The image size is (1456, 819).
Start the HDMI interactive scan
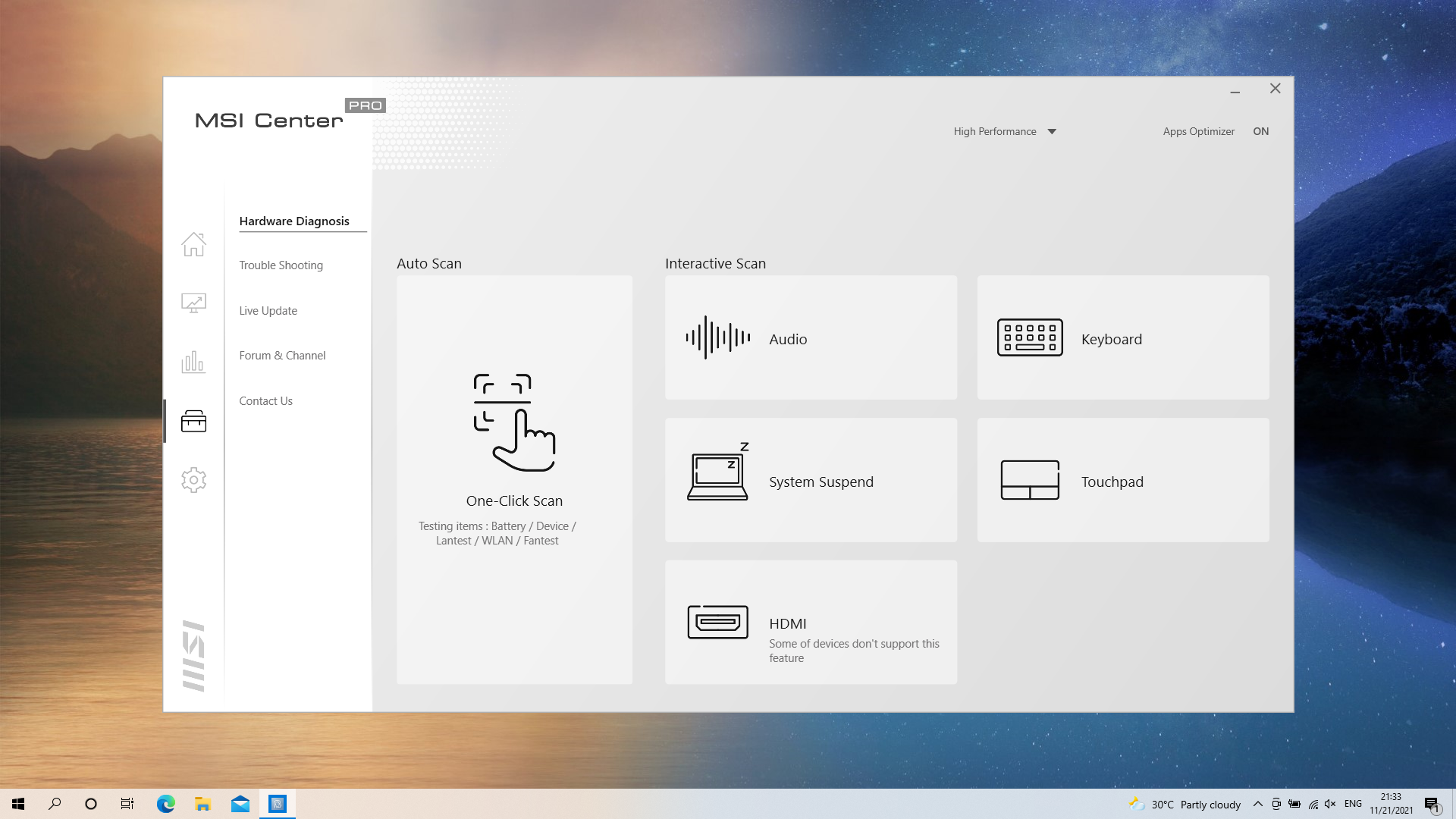point(811,623)
